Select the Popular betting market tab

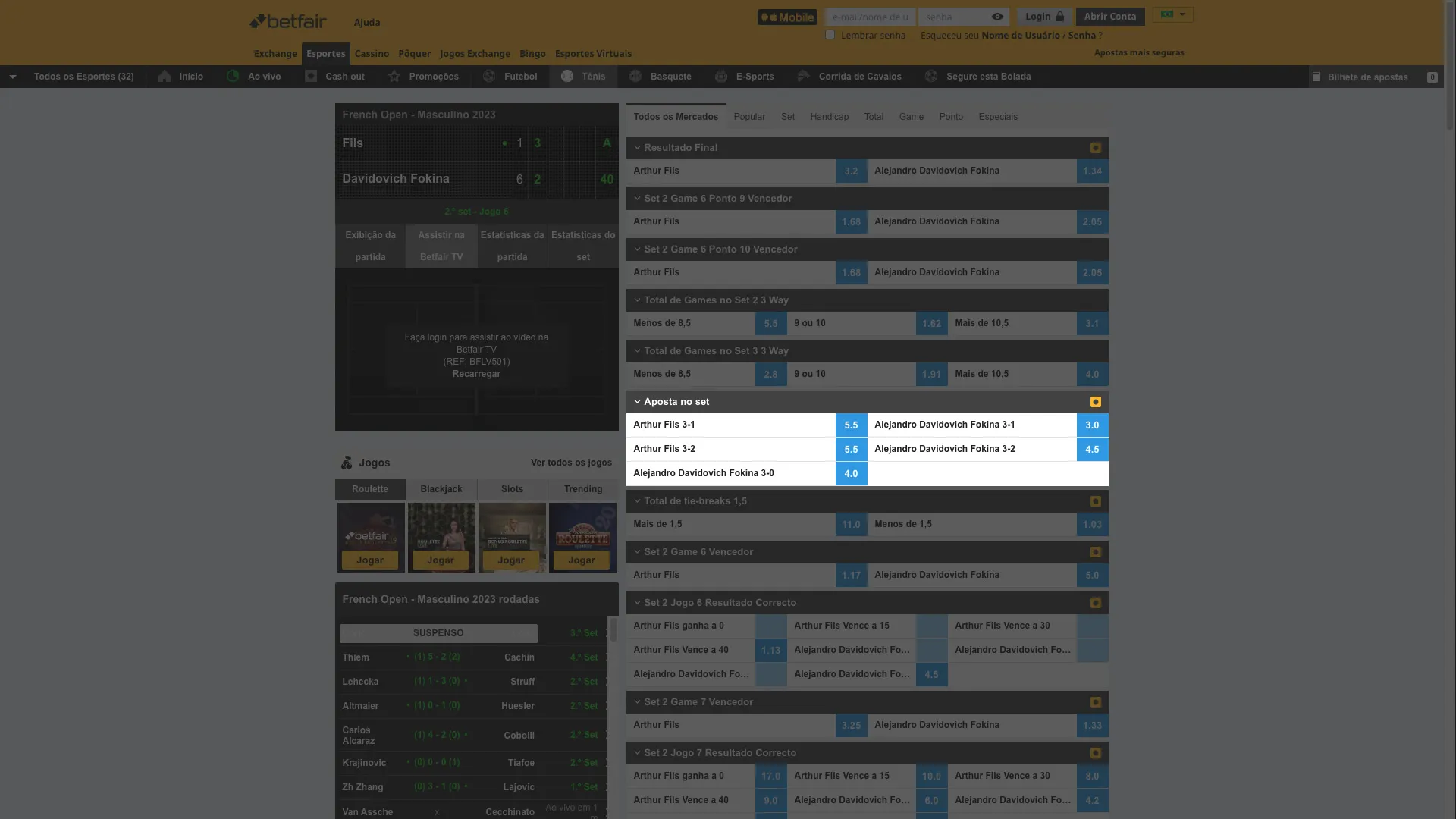point(749,118)
